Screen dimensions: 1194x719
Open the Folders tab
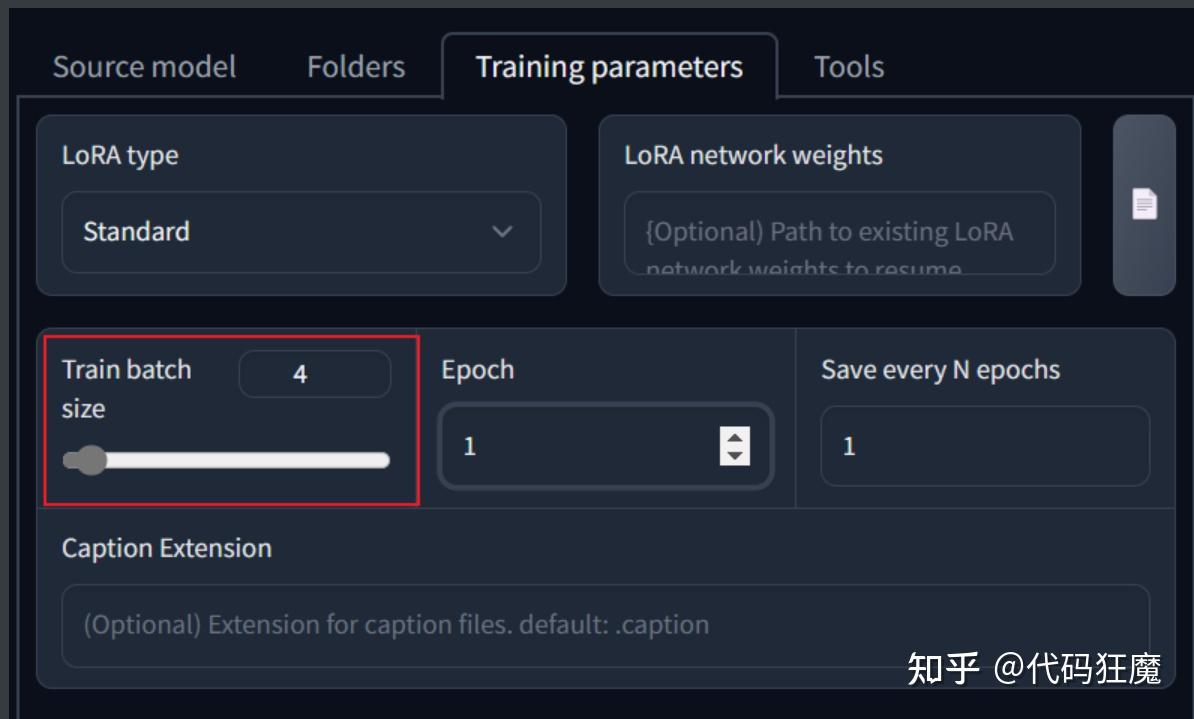356,67
